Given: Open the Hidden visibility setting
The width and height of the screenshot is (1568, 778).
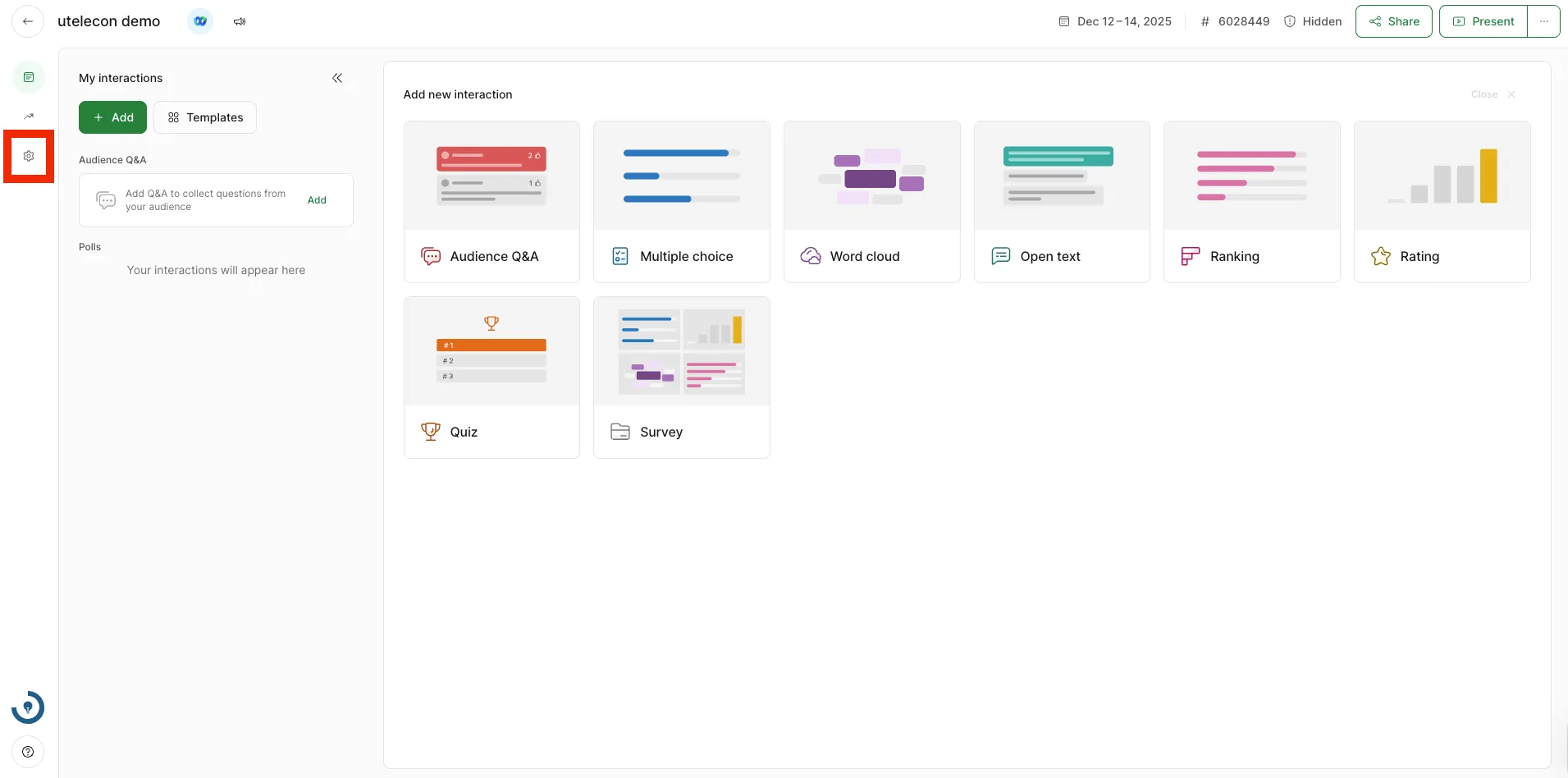Looking at the screenshot, I should (1313, 21).
